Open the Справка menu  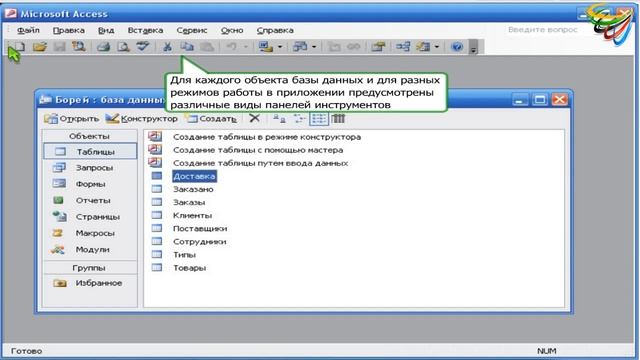pos(275,30)
